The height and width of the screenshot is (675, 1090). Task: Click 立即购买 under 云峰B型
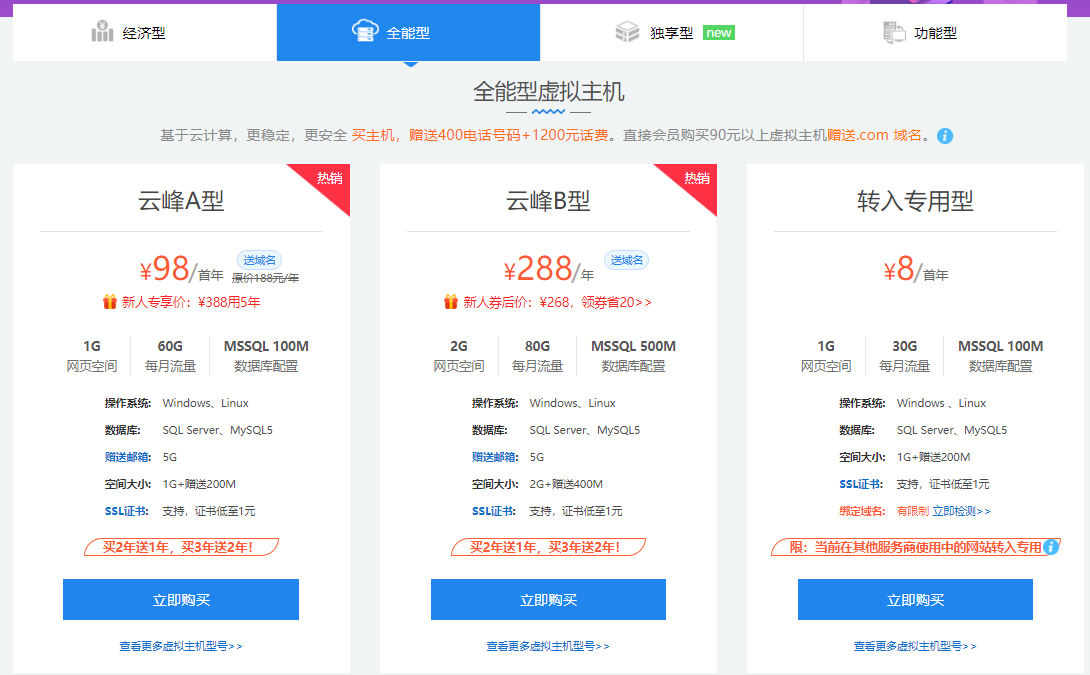[548, 599]
